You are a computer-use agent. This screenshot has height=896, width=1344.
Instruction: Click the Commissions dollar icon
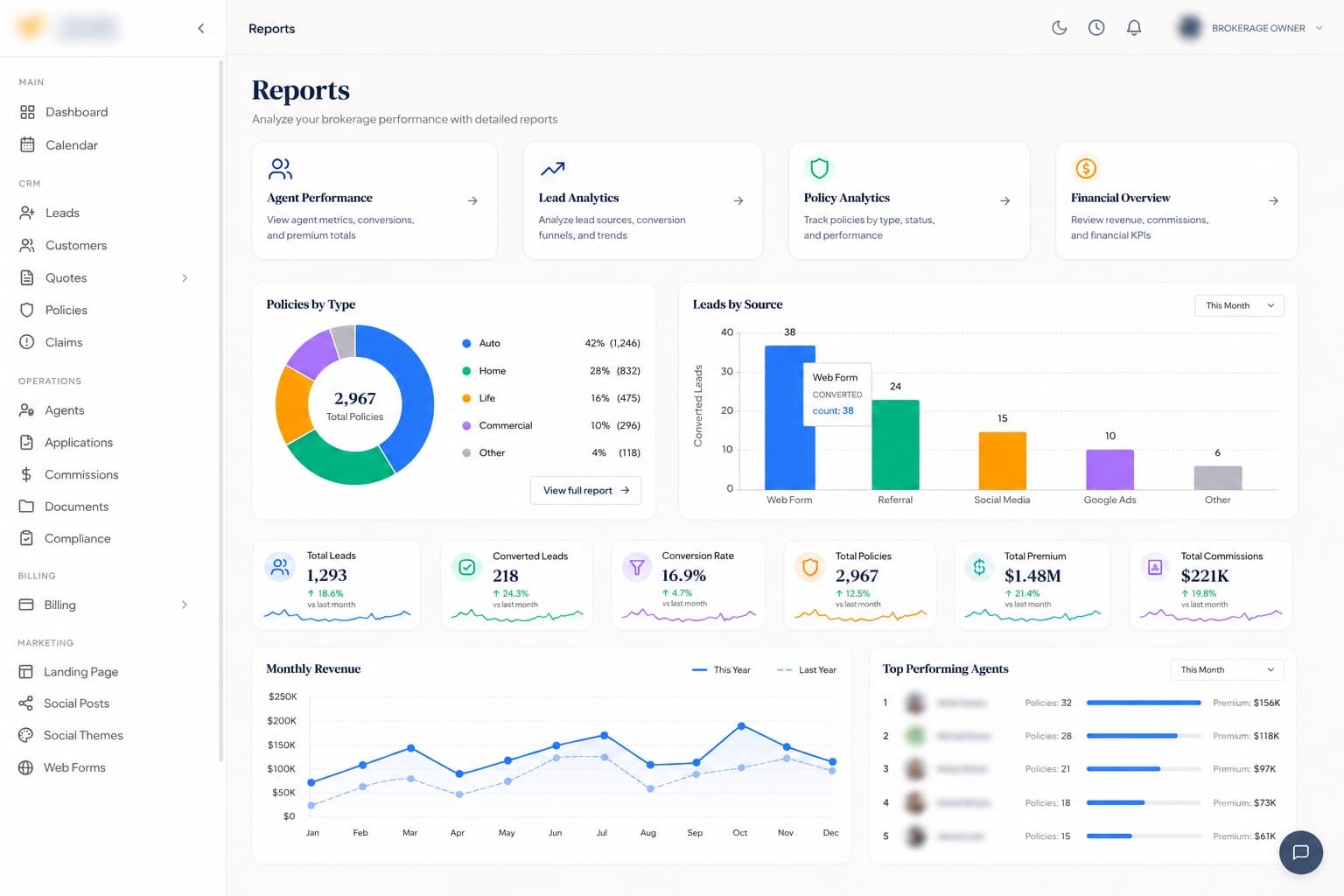26,474
